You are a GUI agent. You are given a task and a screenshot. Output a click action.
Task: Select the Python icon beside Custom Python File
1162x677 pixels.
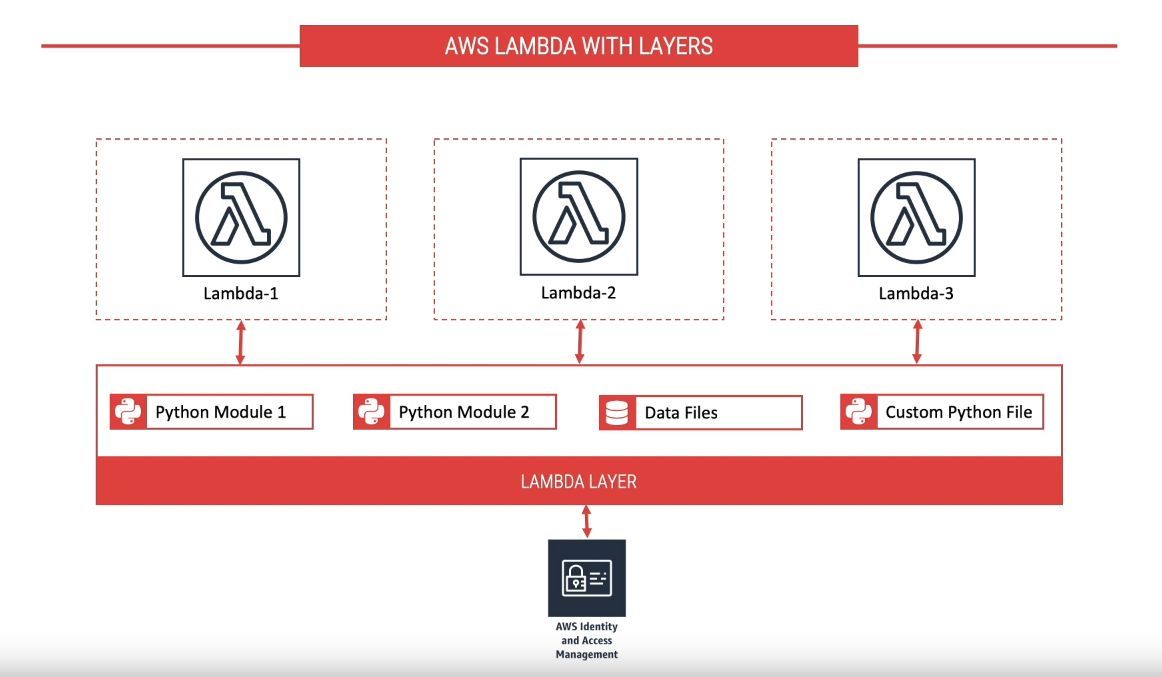click(x=858, y=412)
